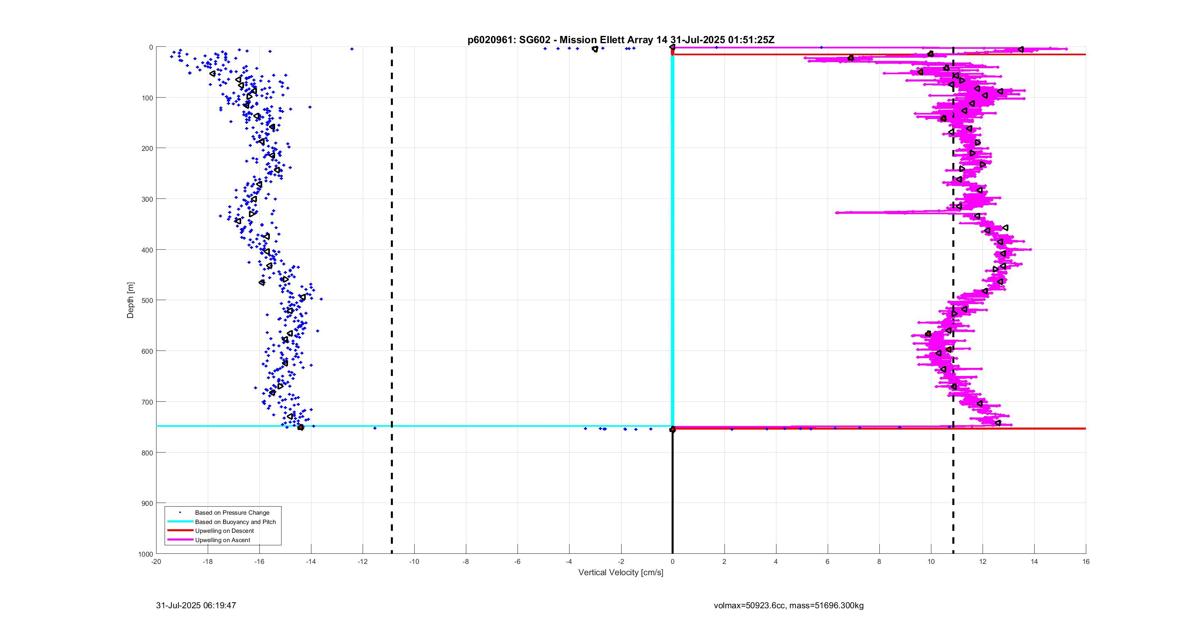This screenshot has width=1200, height=622.
Task: Click the magenta line sample in legend
Action: pos(179,540)
